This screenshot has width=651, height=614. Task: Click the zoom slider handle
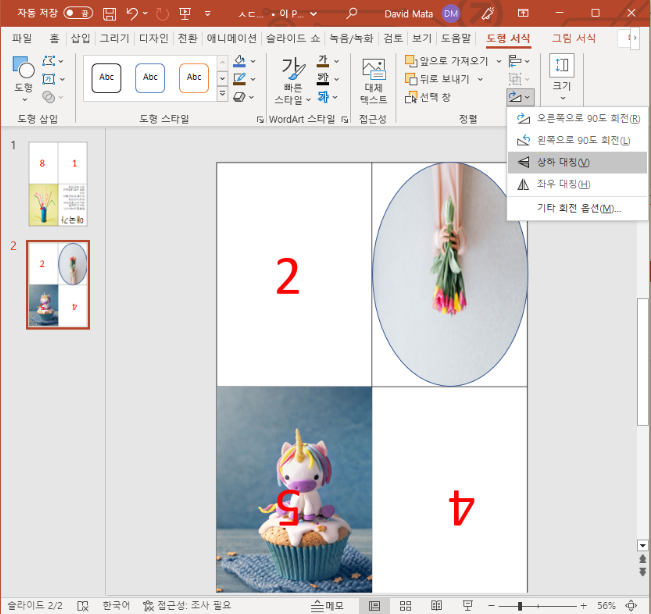[519, 606]
